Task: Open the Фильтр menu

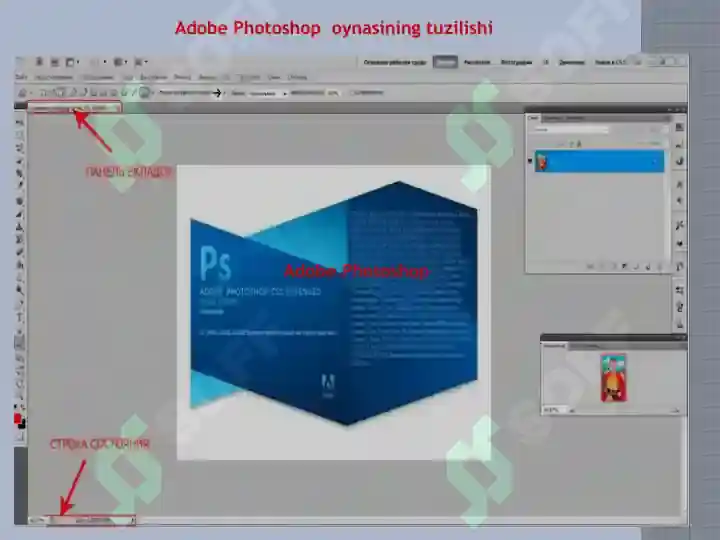Action: coord(182,77)
